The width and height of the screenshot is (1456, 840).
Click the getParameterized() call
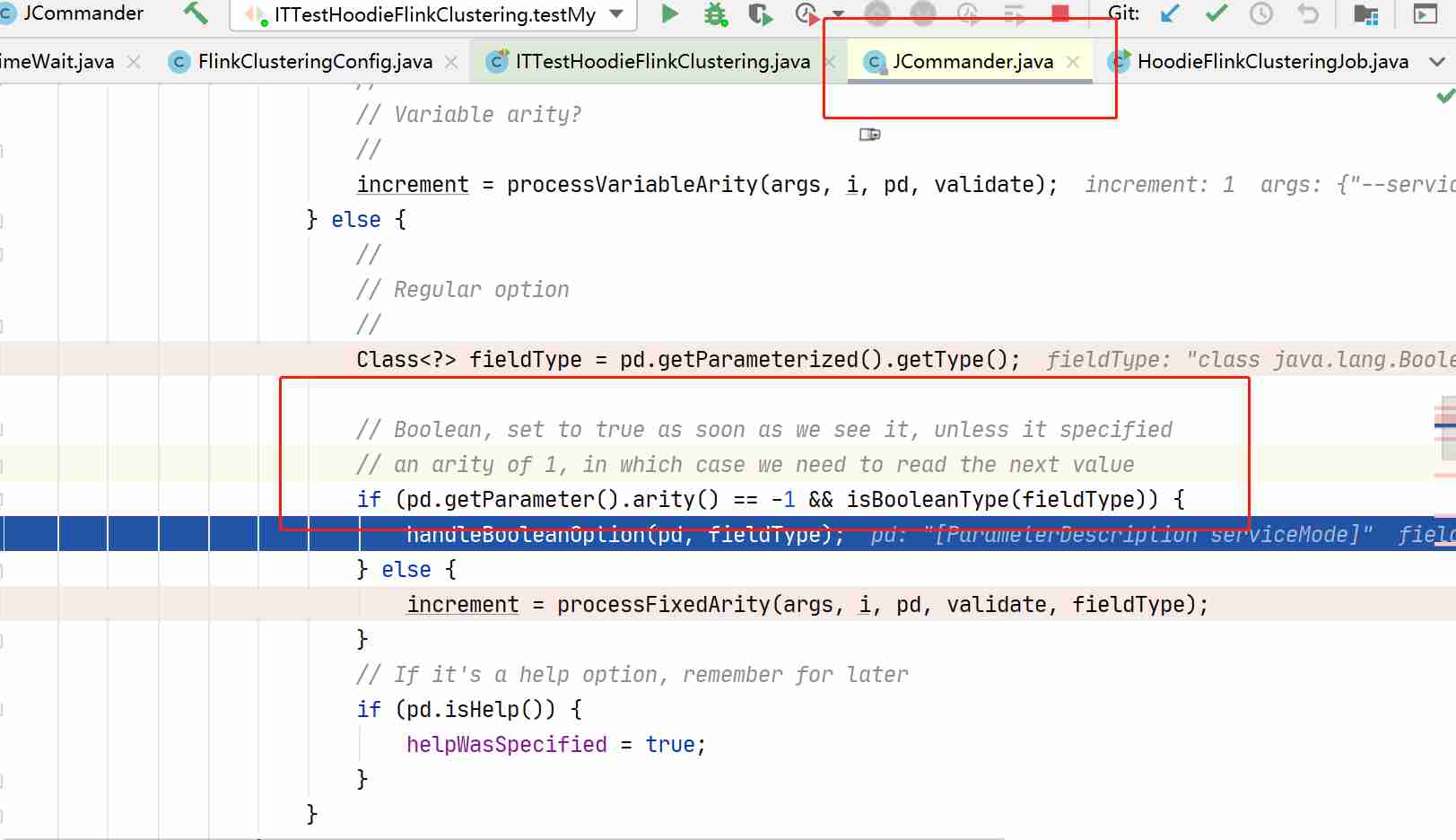pos(771,360)
